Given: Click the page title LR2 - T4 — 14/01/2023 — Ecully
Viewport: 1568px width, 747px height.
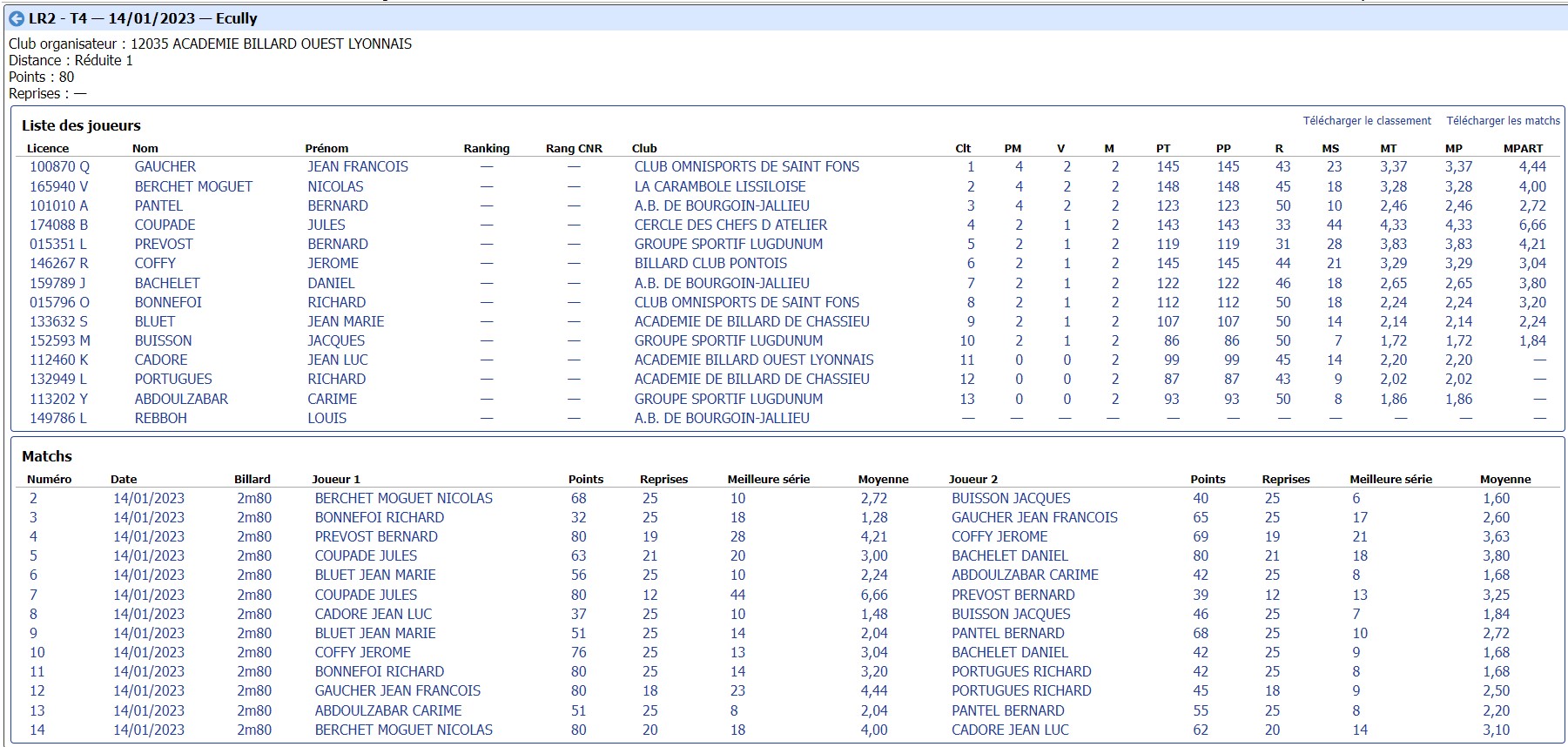Looking at the screenshot, I should 143,18.
